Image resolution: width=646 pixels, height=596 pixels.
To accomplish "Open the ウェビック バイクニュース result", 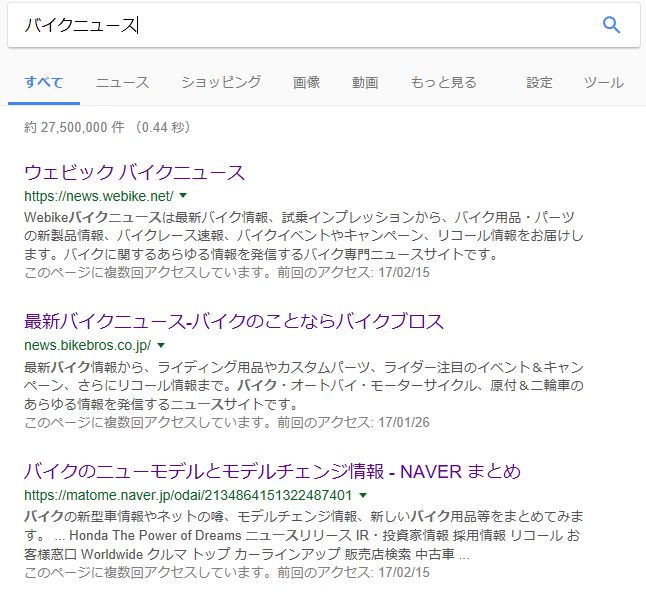I will coord(135,172).
